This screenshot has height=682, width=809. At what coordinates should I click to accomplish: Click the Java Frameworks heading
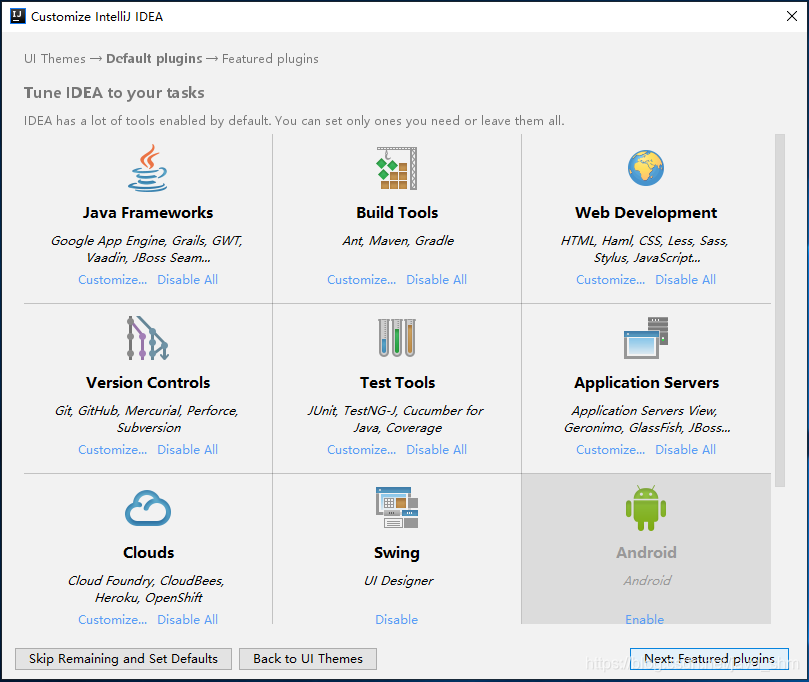[x=148, y=213]
